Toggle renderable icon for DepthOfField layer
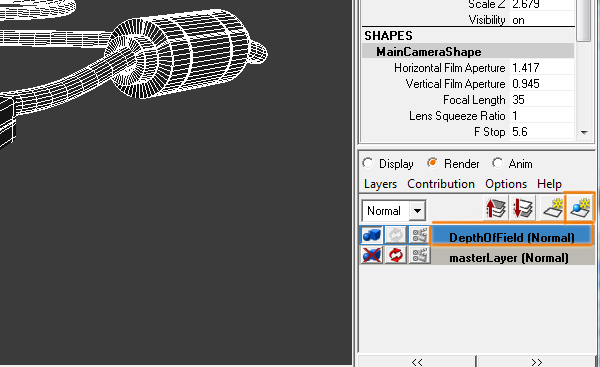Image resolution: width=600 pixels, height=367 pixels. 372,235
